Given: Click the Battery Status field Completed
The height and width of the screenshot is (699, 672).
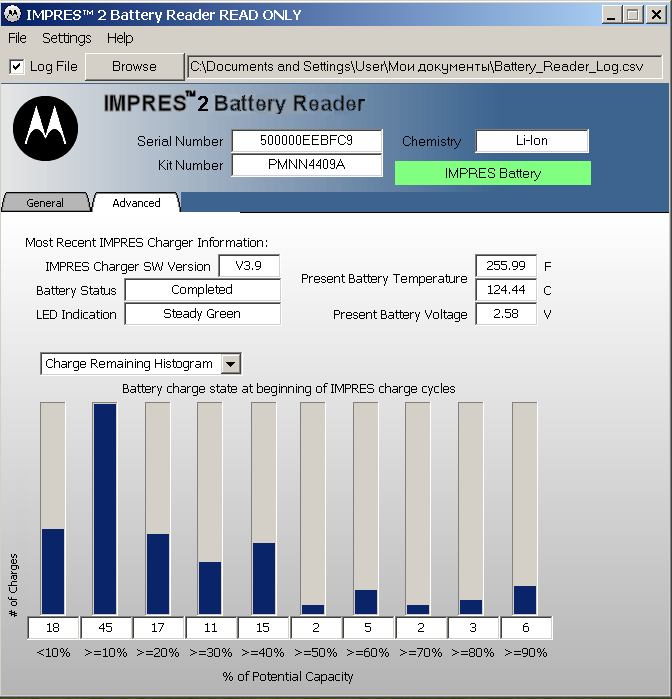Looking at the screenshot, I should coord(202,290).
